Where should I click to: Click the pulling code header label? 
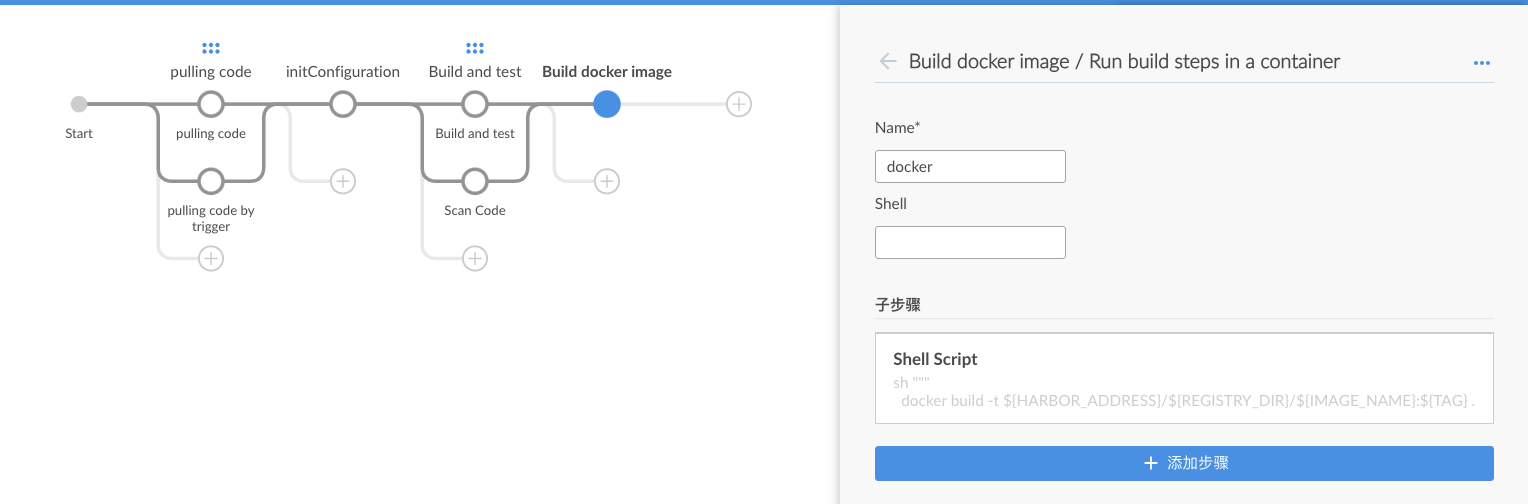coord(211,72)
